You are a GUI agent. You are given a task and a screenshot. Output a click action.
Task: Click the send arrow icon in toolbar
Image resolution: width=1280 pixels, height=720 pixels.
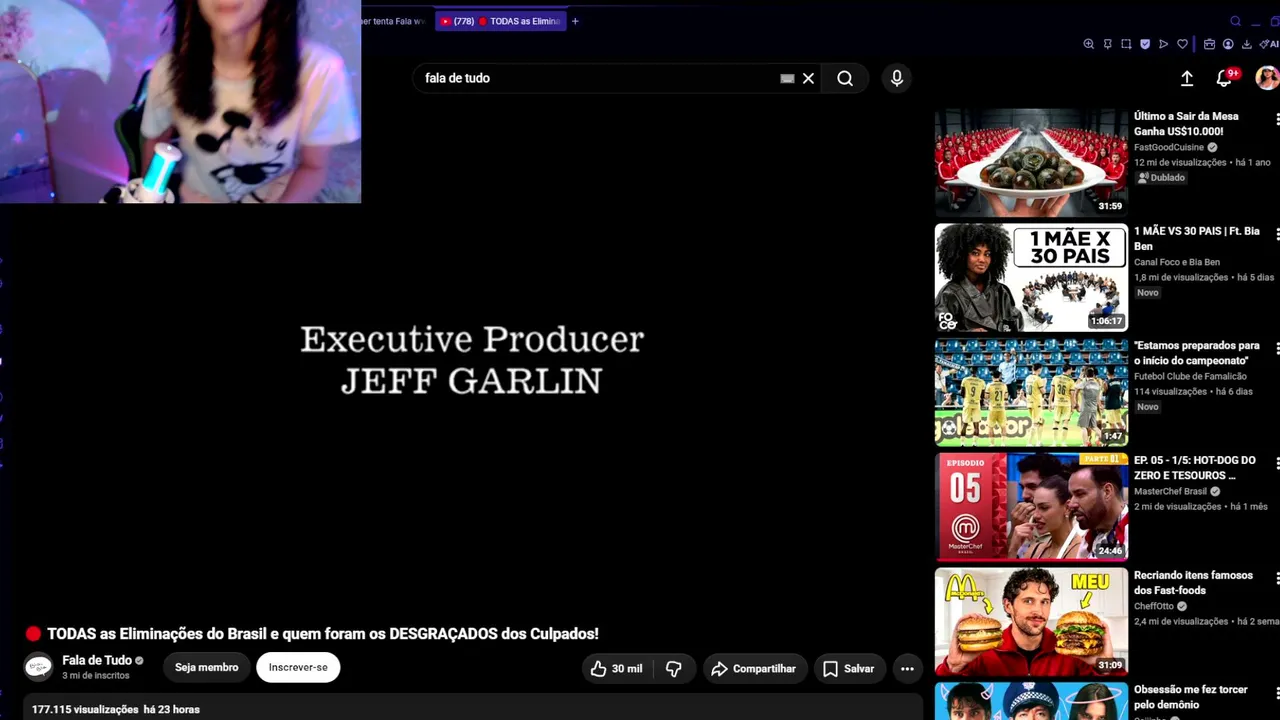coord(1163,44)
